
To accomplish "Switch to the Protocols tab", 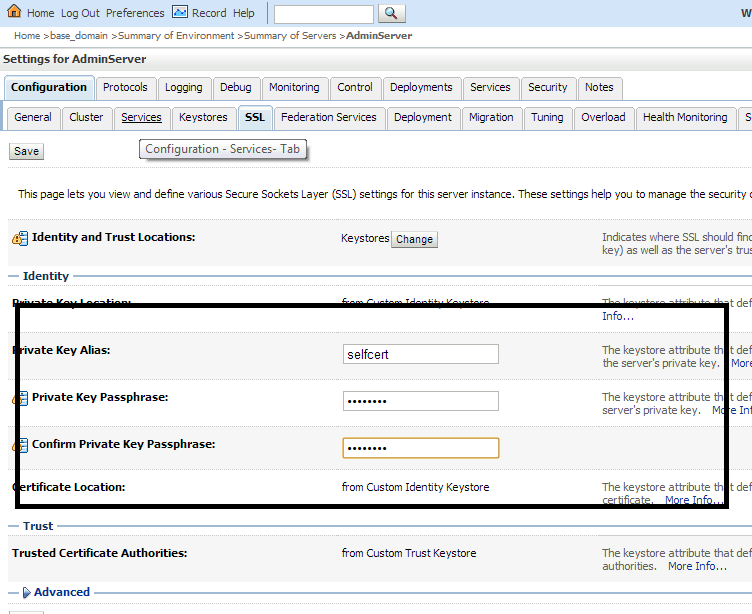I will pyautogui.click(x=125, y=87).
